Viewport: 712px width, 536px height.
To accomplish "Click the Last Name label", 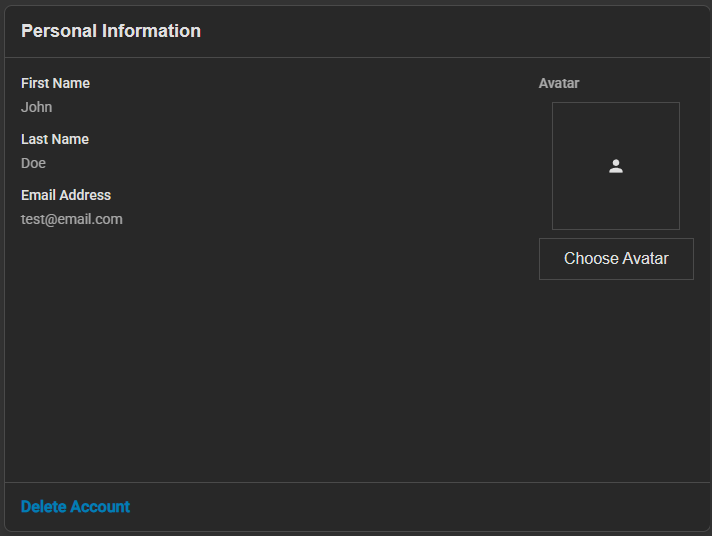I will (55, 139).
